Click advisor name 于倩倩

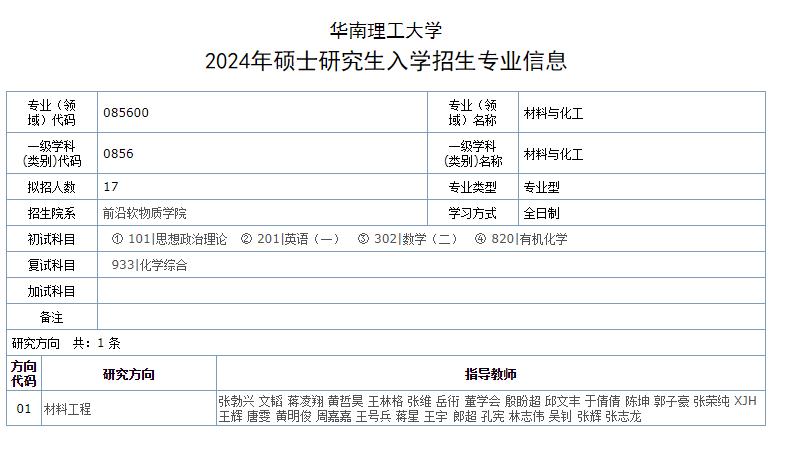coord(602,401)
